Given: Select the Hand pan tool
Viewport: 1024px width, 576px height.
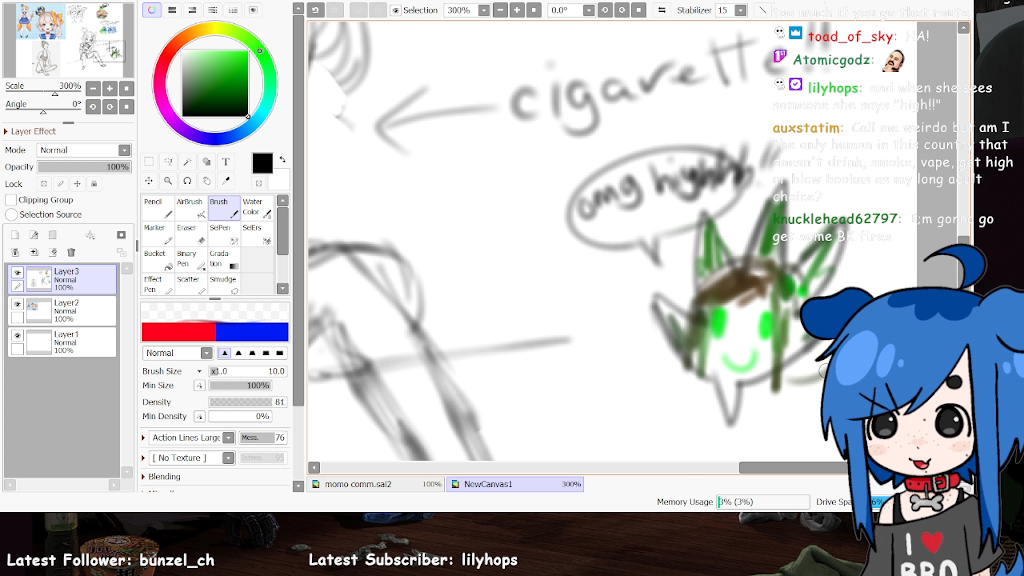Looking at the screenshot, I should click(206, 181).
